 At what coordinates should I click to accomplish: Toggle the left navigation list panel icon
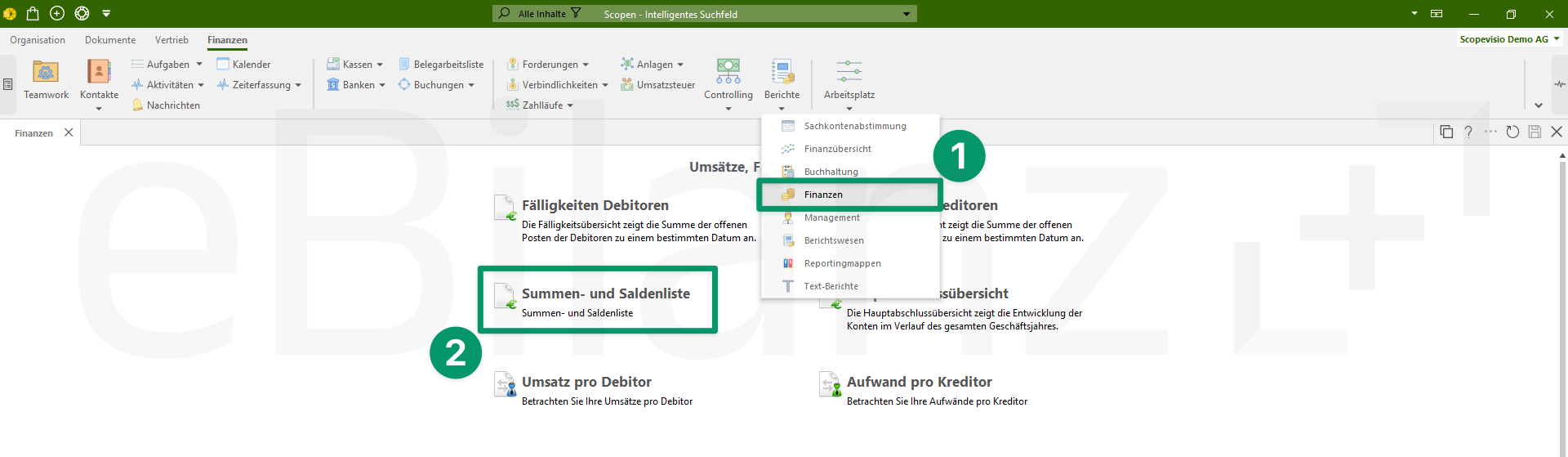coord(7,84)
